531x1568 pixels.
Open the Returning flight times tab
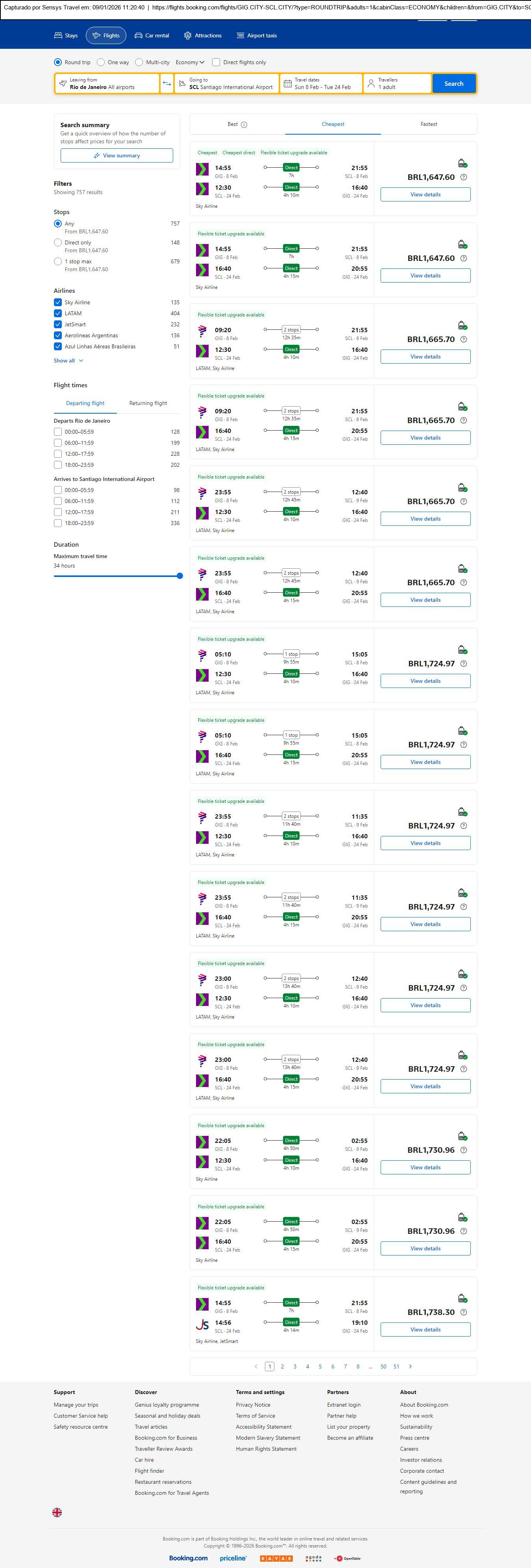click(148, 403)
